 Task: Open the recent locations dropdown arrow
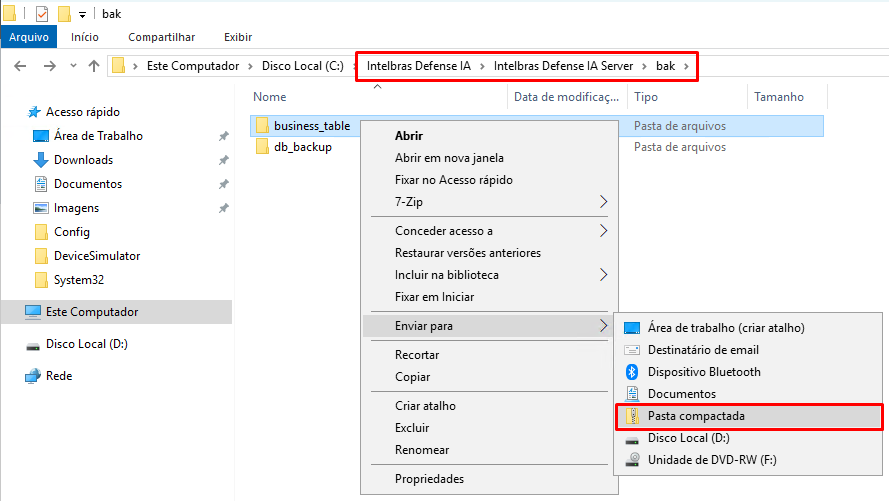tap(73, 66)
